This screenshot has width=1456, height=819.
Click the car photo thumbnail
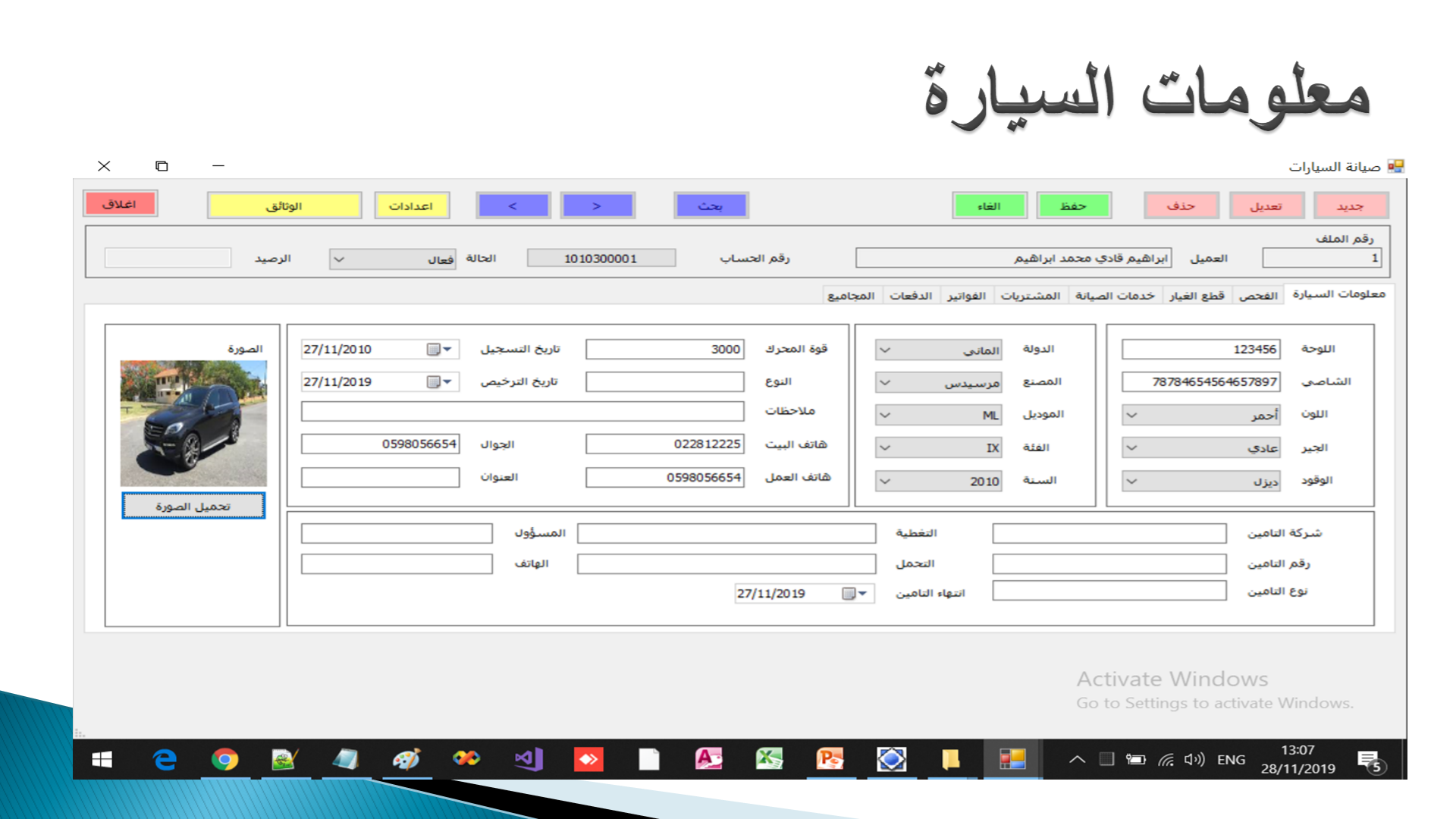click(193, 423)
